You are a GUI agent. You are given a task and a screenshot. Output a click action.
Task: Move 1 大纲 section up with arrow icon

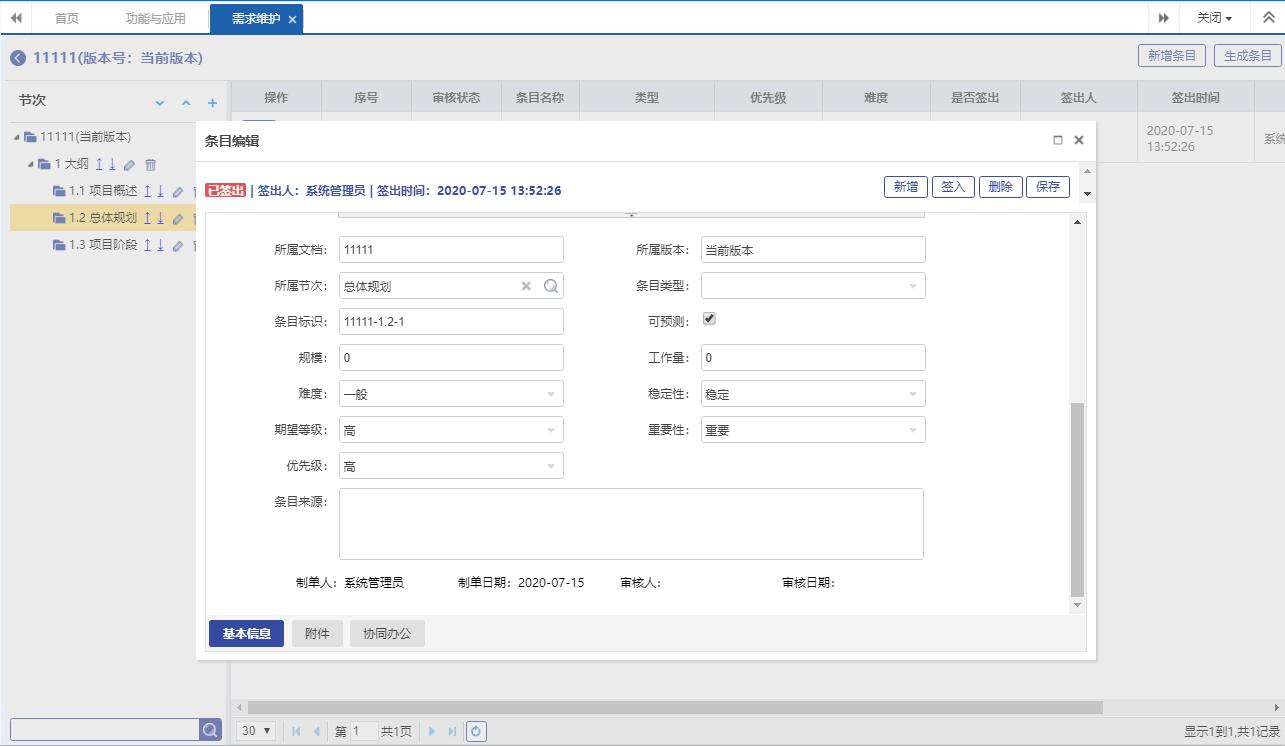click(99, 164)
